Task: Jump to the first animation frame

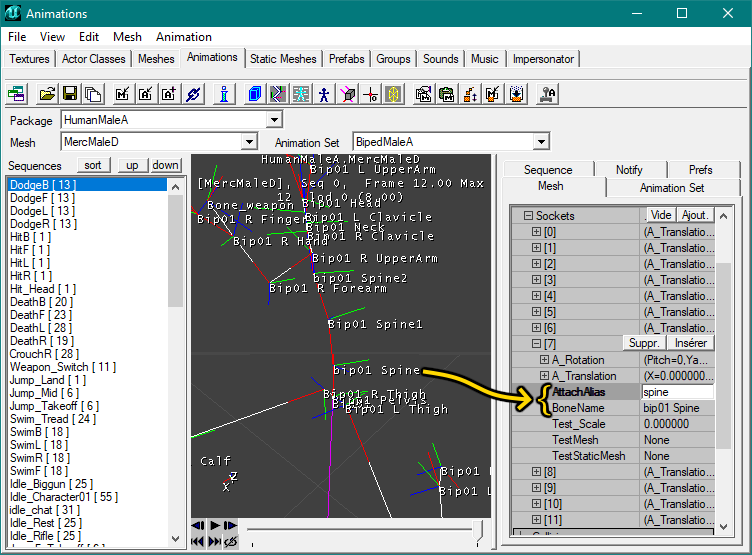Action: pyautogui.click(x=198, y=542)
